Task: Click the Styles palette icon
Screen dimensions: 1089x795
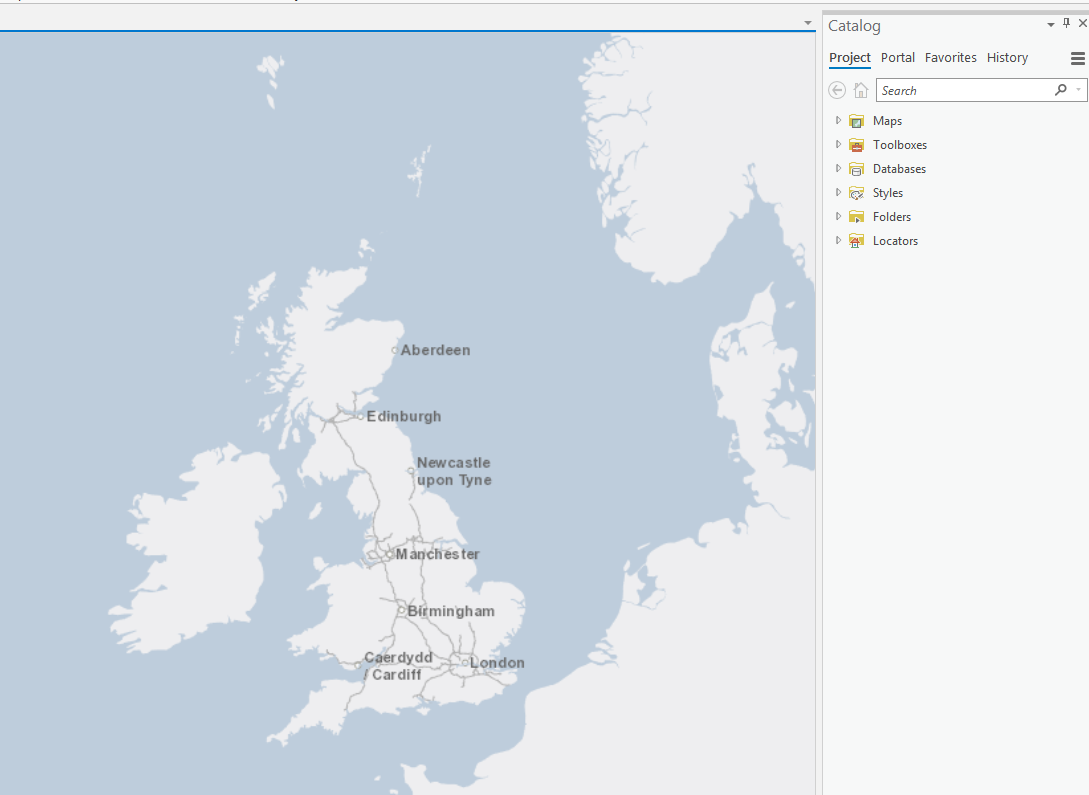Action: click(x=857, y=192)
